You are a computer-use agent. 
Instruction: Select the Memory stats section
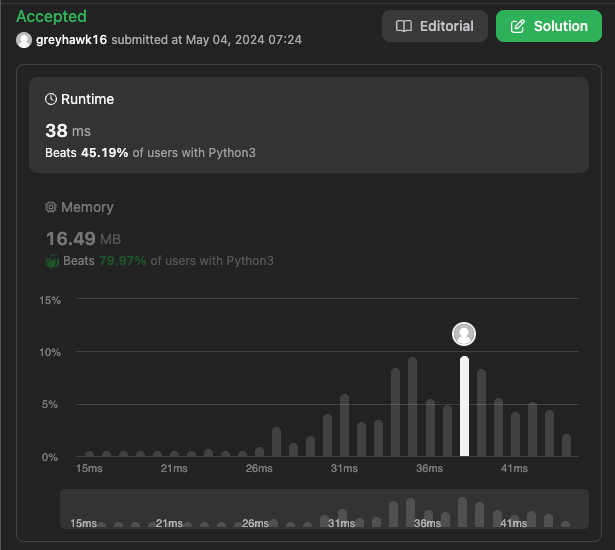[x=309, y=234]
